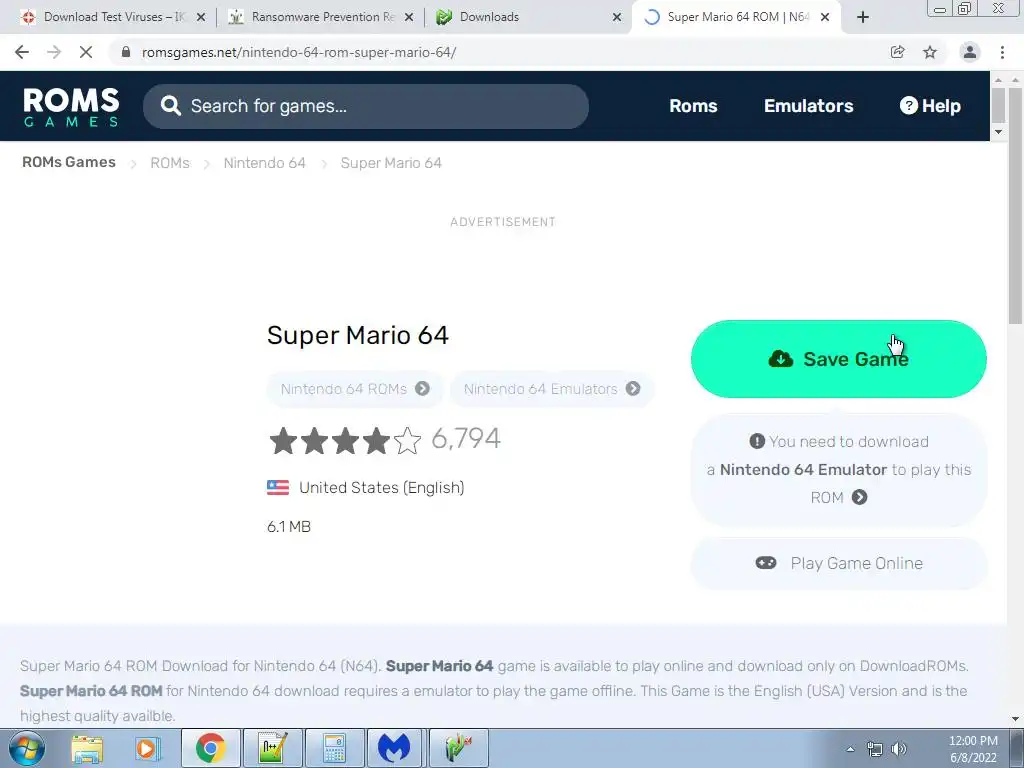This screenshot has height=768, width=1024.
Task: Click the search magnifier icon
Action: pos(170,106)
